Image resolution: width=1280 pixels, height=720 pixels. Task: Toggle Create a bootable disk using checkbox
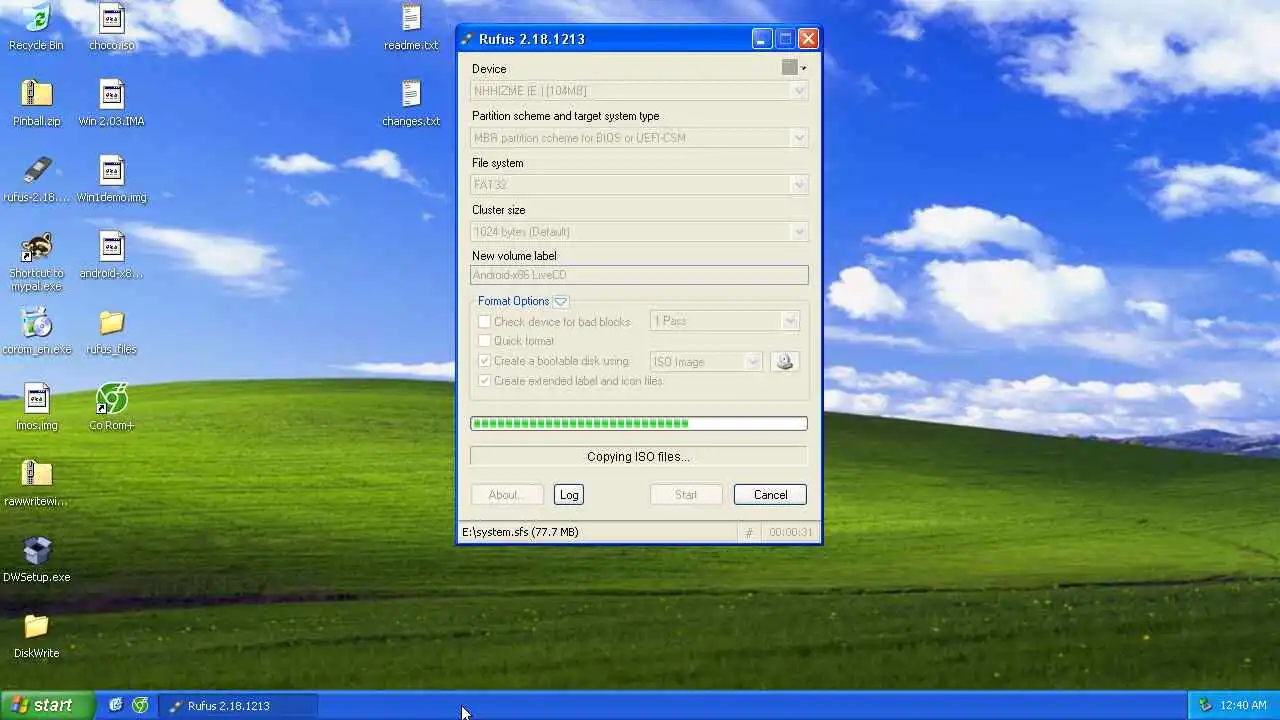(x=484, y=361)
